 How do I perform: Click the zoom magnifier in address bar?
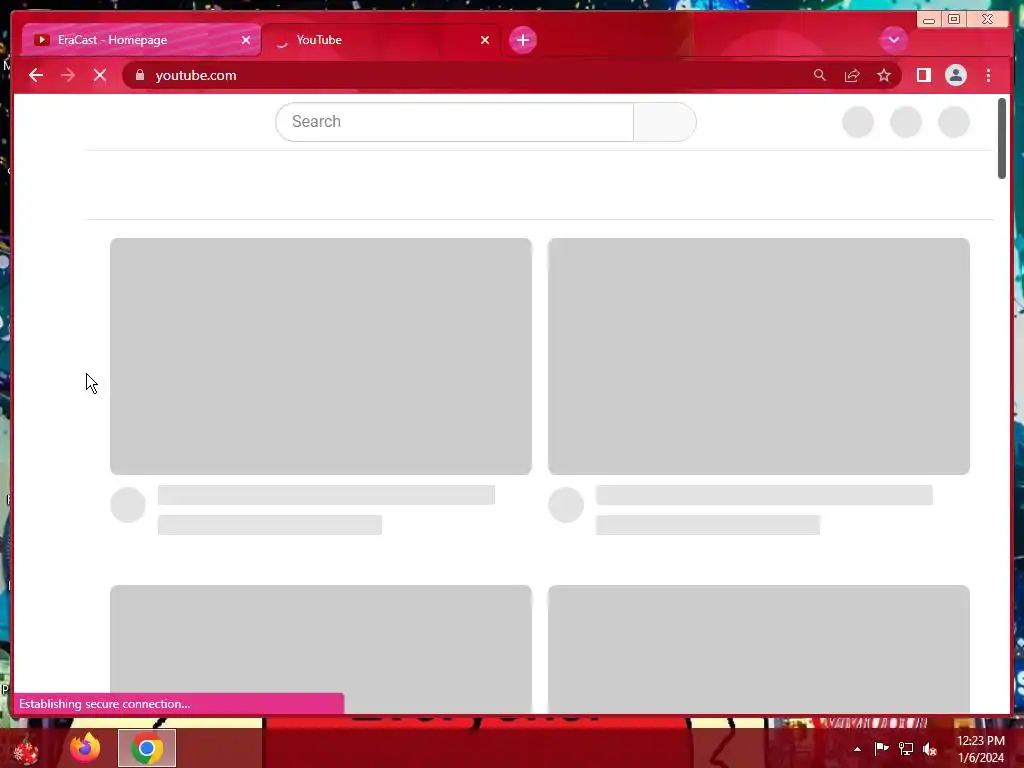point(820,75)
